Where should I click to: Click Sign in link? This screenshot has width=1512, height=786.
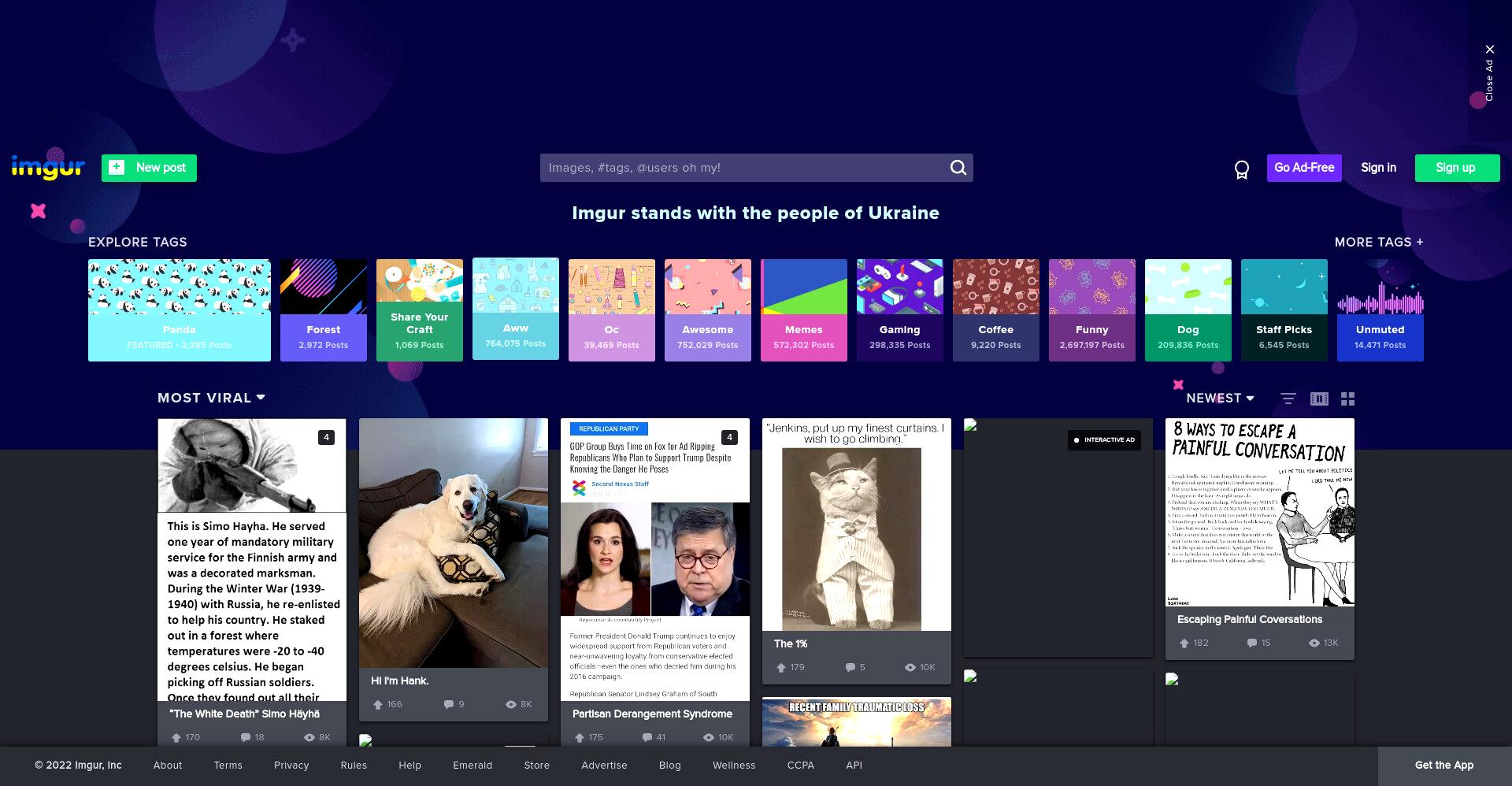point(1378,168)
